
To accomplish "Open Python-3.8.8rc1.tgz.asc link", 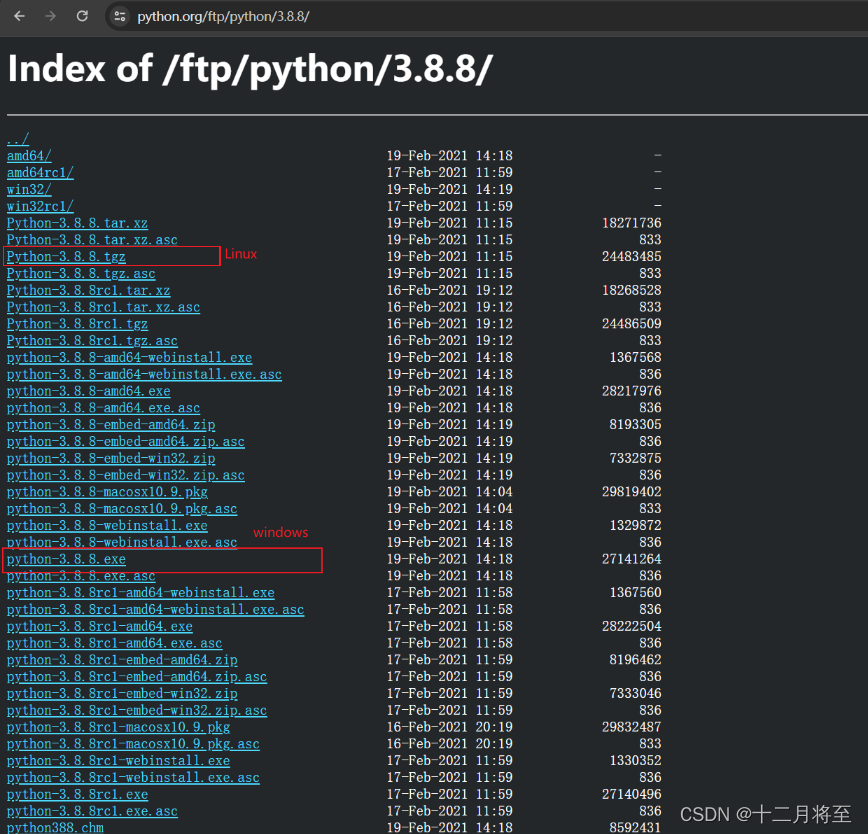I will [92, 340].
